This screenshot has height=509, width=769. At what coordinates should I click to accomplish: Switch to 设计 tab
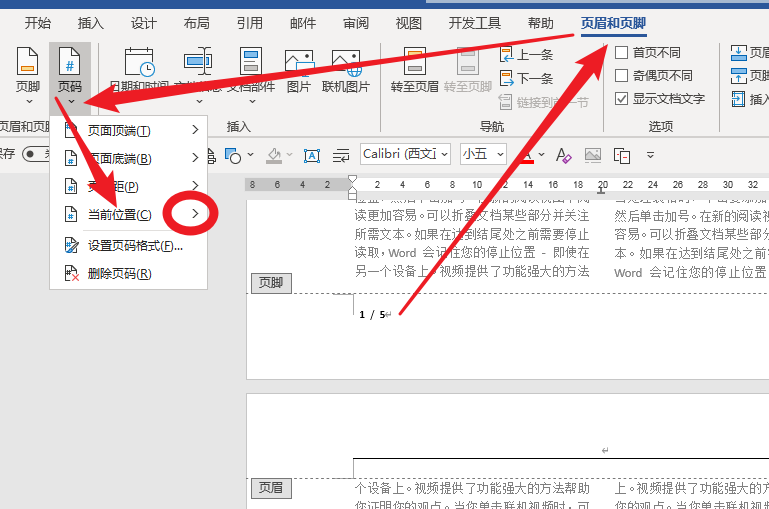point(144,23)
